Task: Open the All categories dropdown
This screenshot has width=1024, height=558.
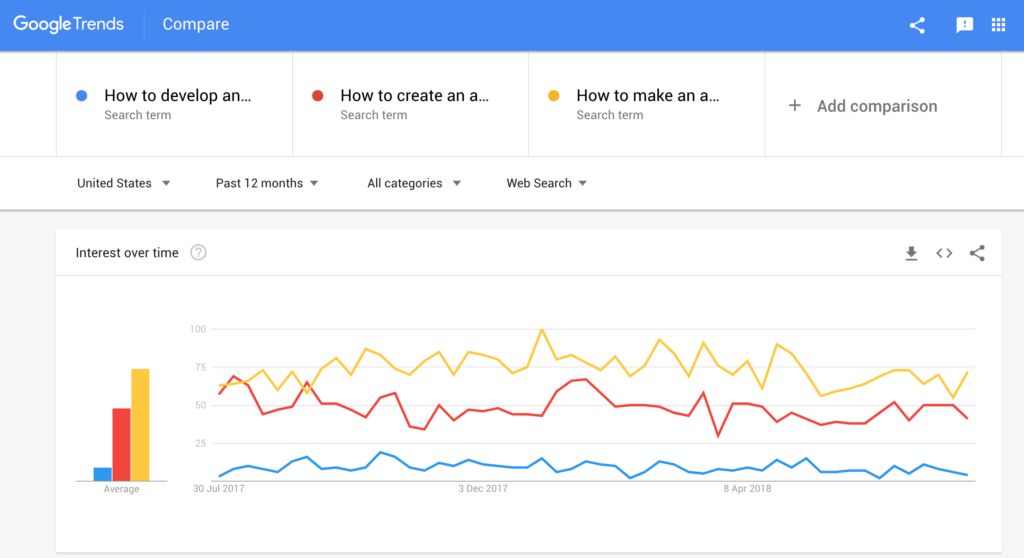Action: [413, 183]
